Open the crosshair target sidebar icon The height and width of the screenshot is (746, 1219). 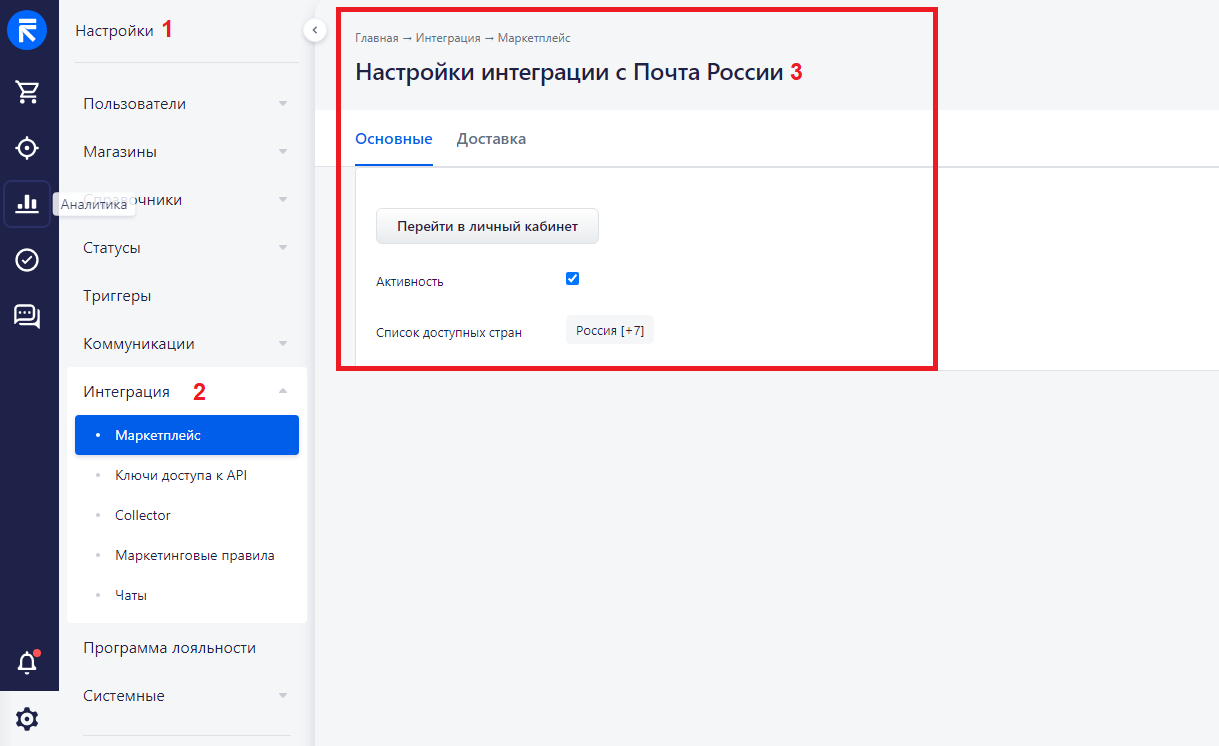[x=27, y=148]
